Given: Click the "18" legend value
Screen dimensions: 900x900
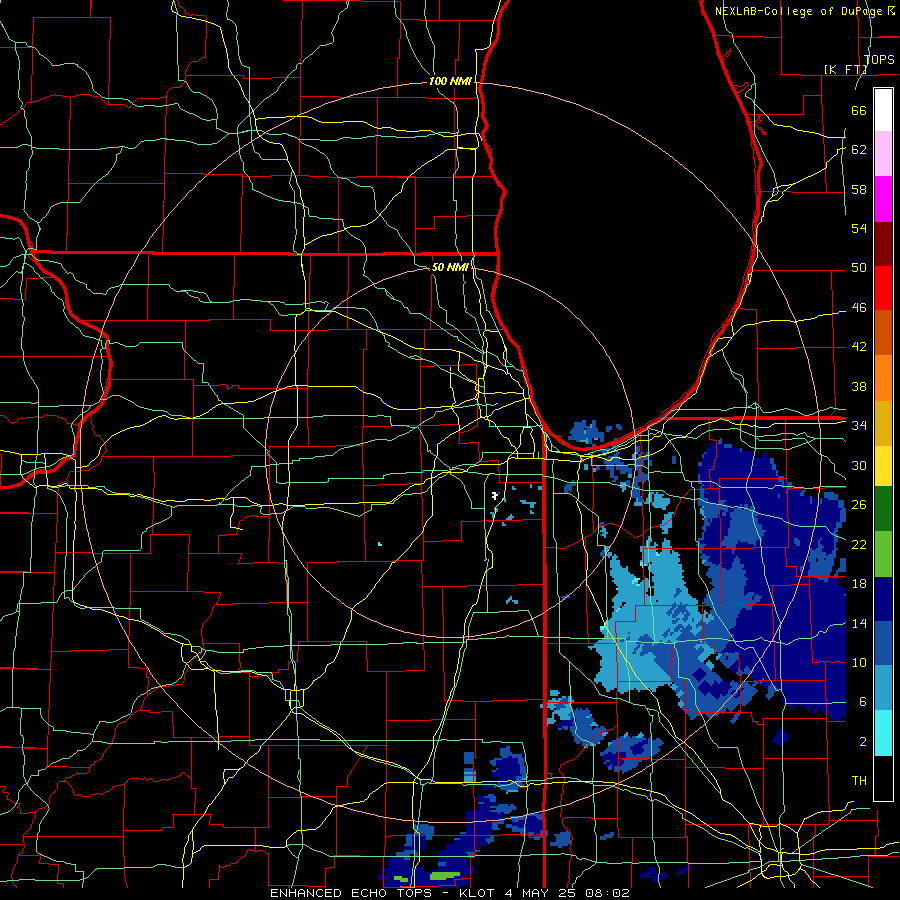Looking at the screenshot, I should (x=859, y=584).
